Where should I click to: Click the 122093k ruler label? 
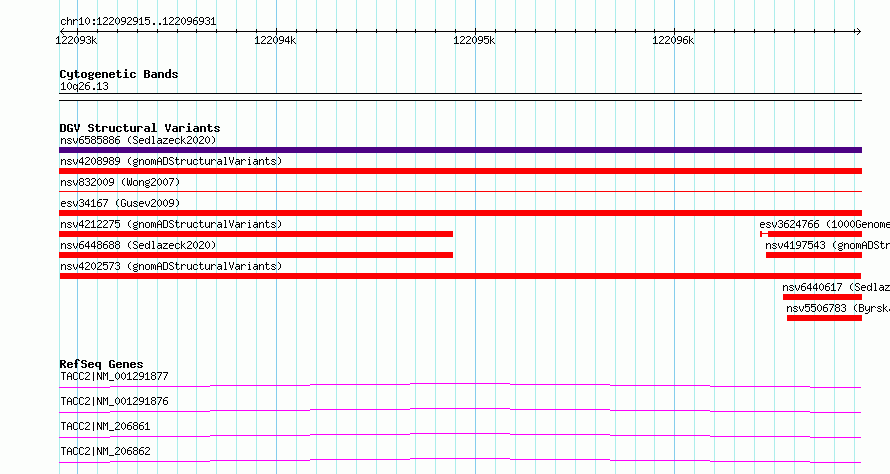(76, 40)
